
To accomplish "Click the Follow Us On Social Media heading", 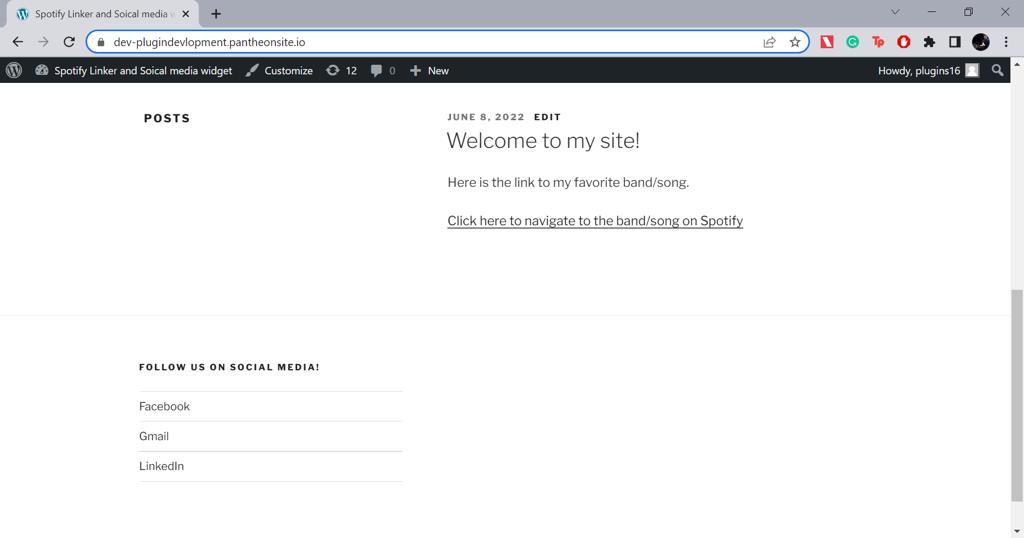I will (229, 367).
